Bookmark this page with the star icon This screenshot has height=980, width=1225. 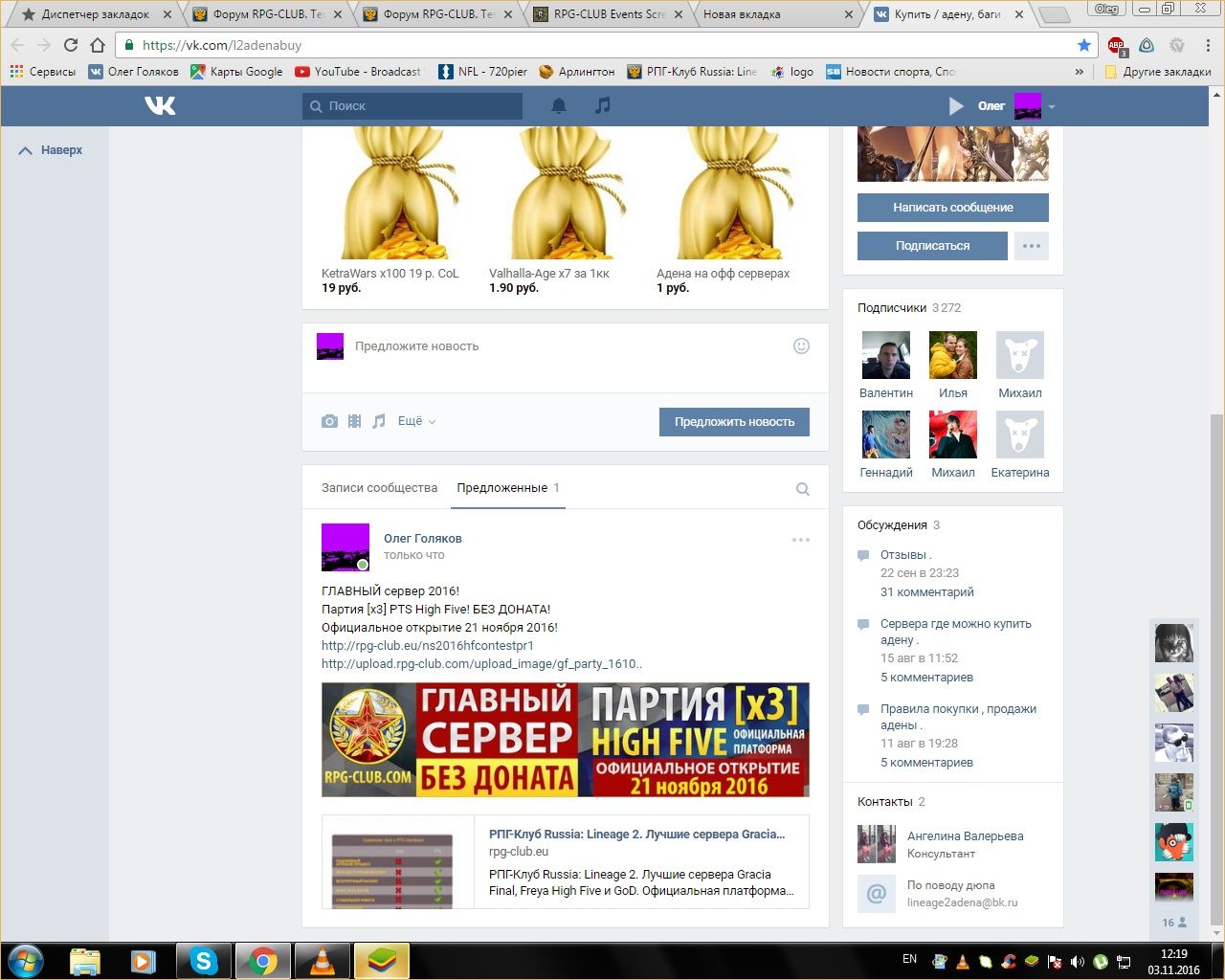[x=1084, y=45]
